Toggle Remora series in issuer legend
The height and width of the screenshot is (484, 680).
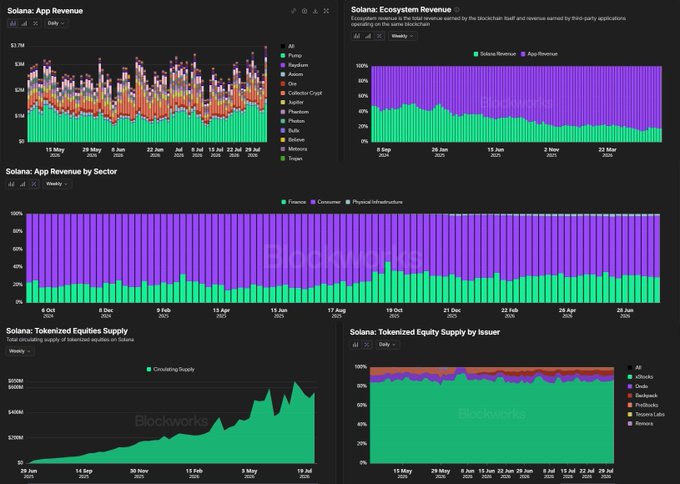tap(640, 424)
